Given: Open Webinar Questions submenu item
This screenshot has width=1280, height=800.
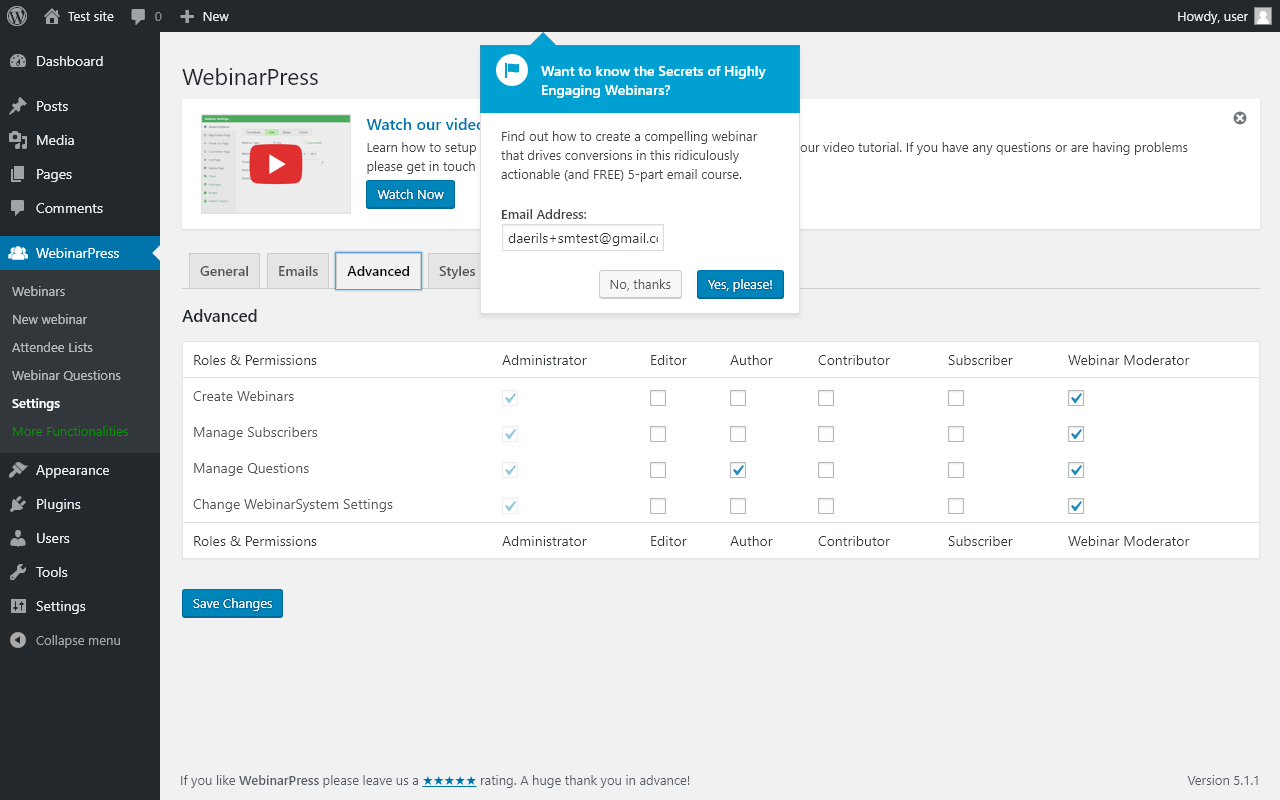Looking at the screenshot, I should (x=66, y=375).
